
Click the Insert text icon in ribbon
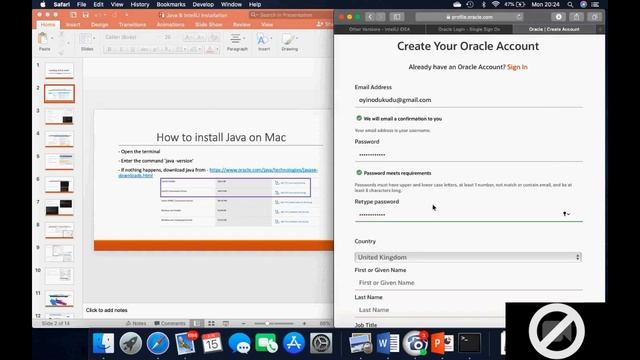click(262, 39)
